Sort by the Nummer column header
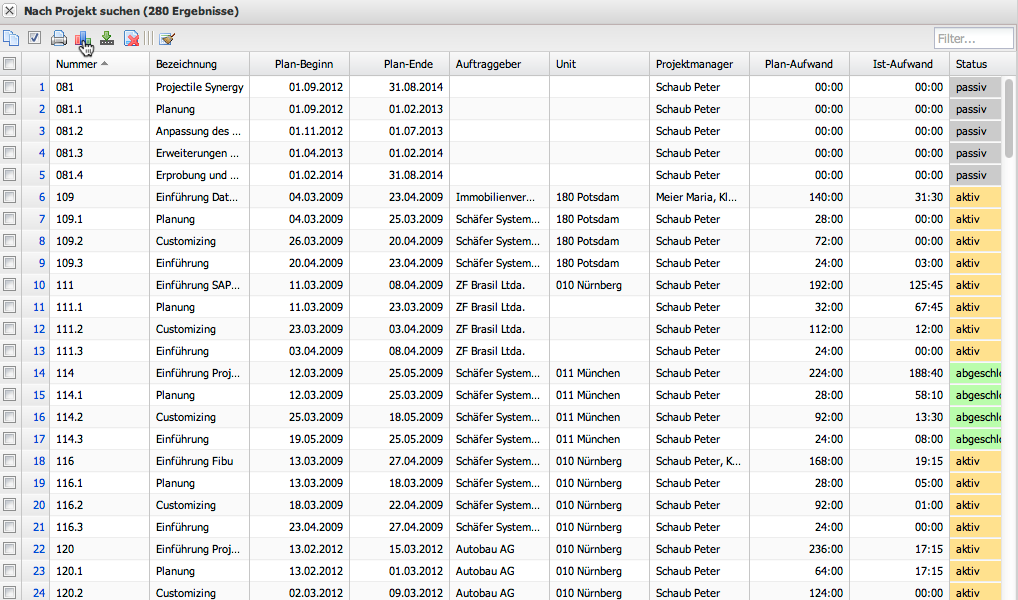 pos(82,64)
